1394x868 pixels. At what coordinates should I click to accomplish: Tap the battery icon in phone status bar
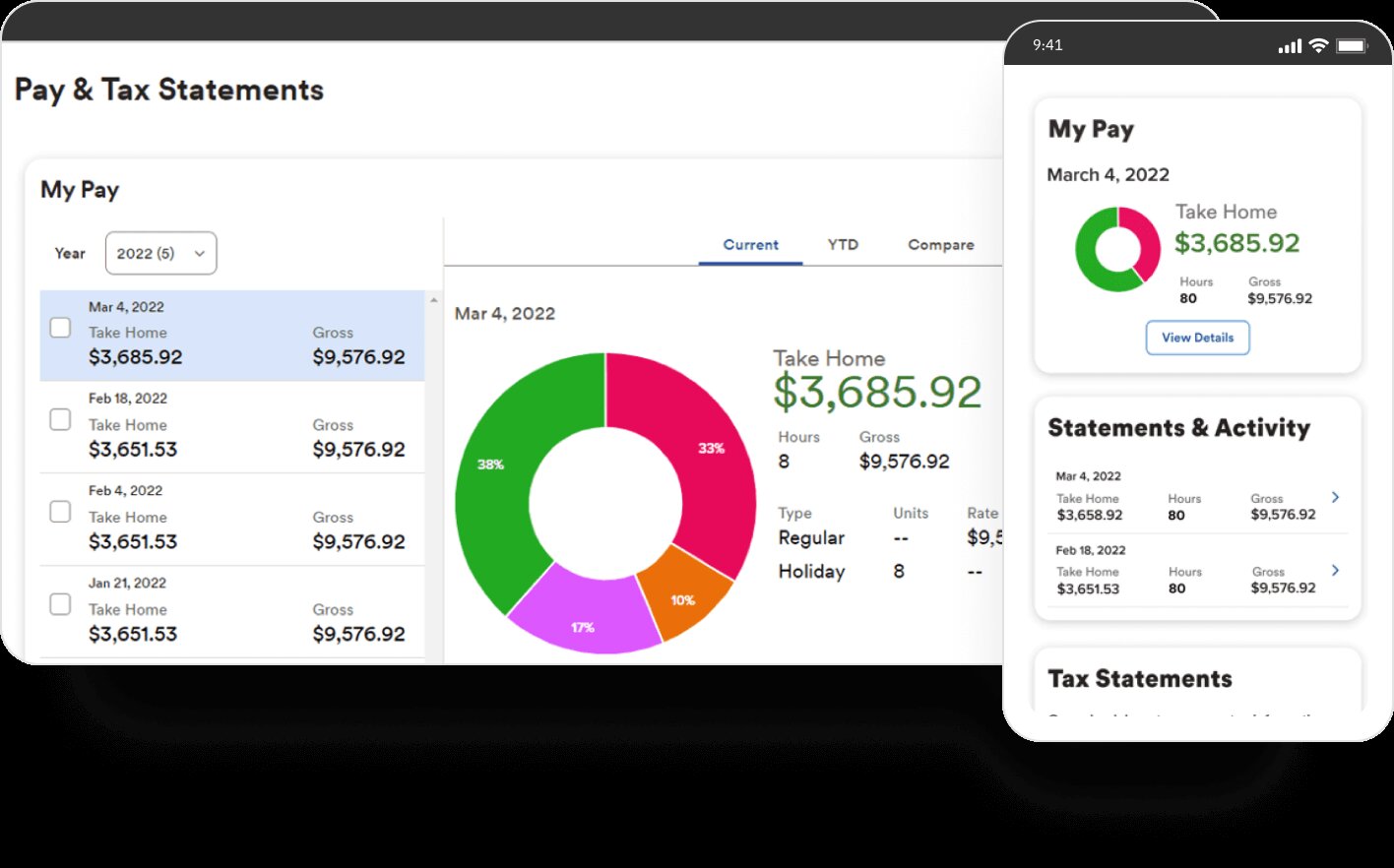[x=1352, y=46]
